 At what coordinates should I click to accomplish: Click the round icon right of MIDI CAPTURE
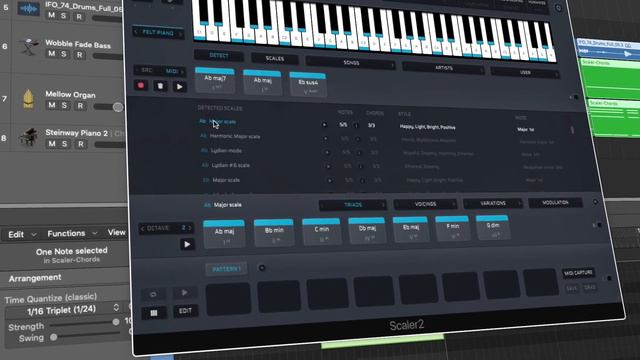(x=609, y=278)
